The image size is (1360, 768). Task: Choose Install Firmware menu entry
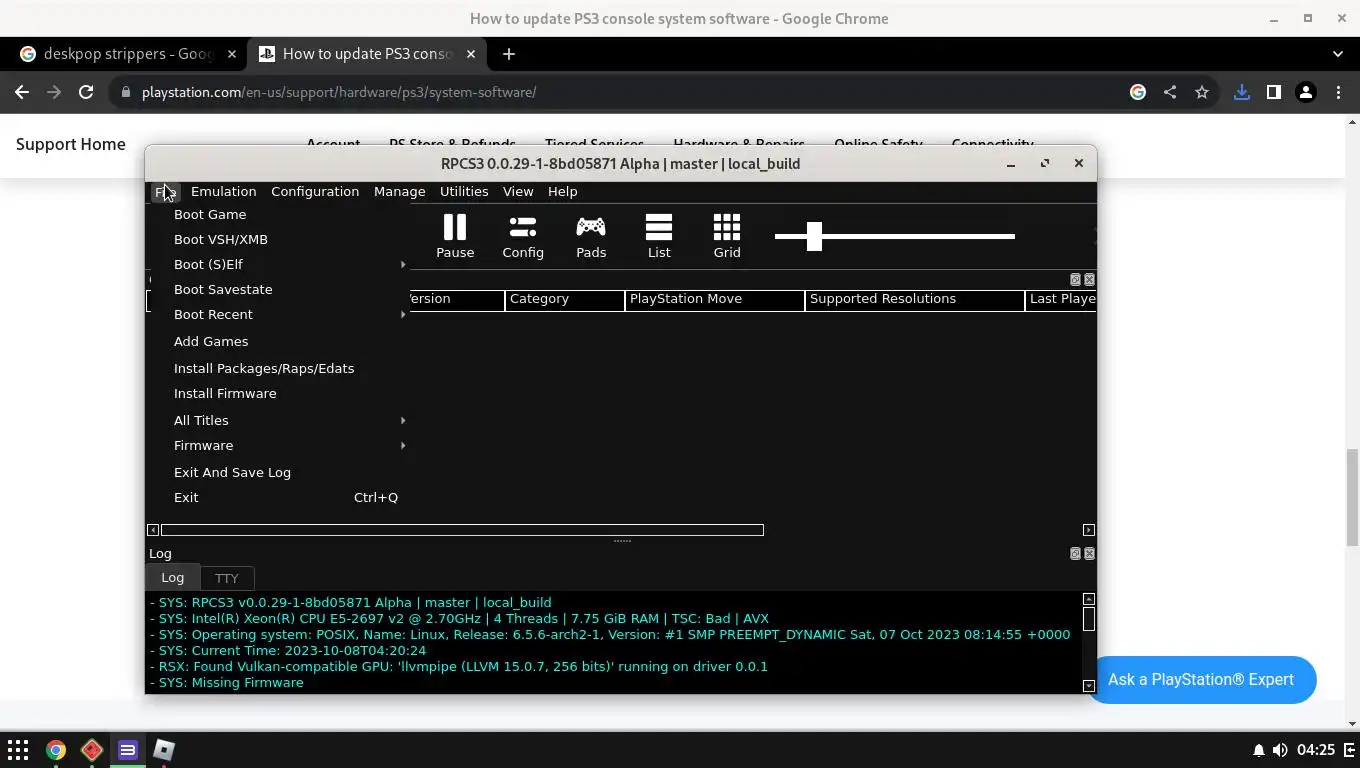tap(278, 393)
